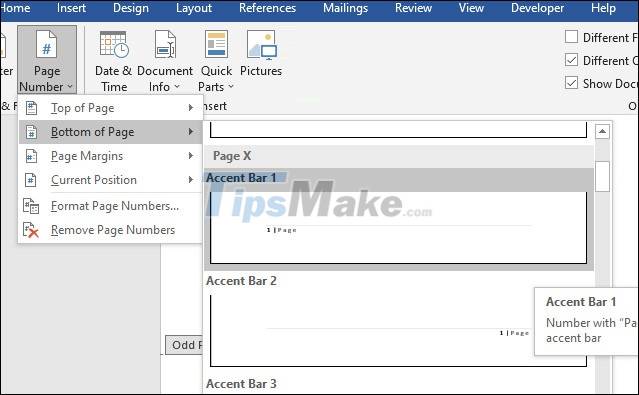Open the Quick Parts dropdown arrow
639x395 pixels.
231,87
